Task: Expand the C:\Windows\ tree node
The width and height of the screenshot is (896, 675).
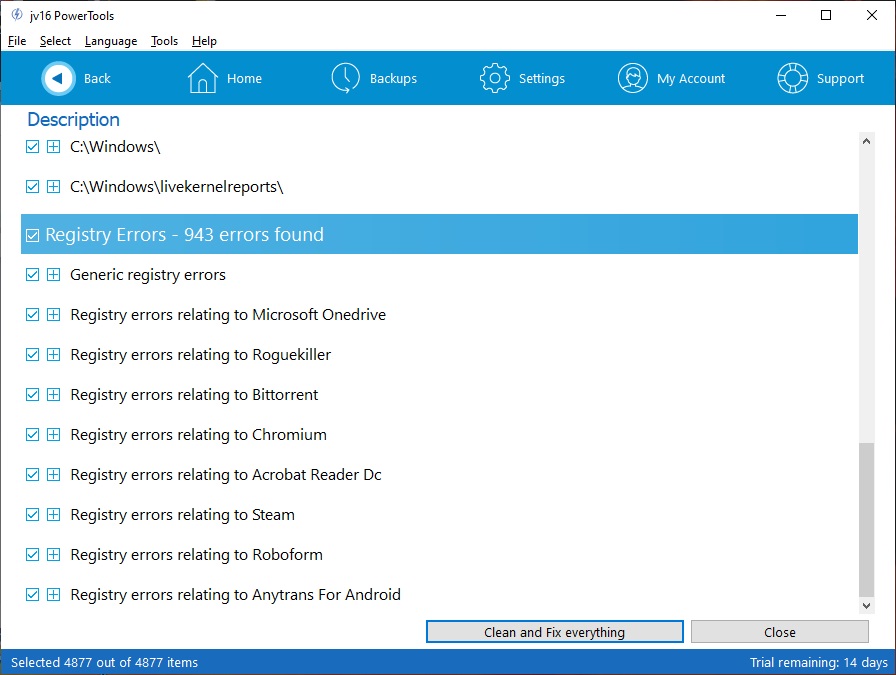Action: pos(53,147)
